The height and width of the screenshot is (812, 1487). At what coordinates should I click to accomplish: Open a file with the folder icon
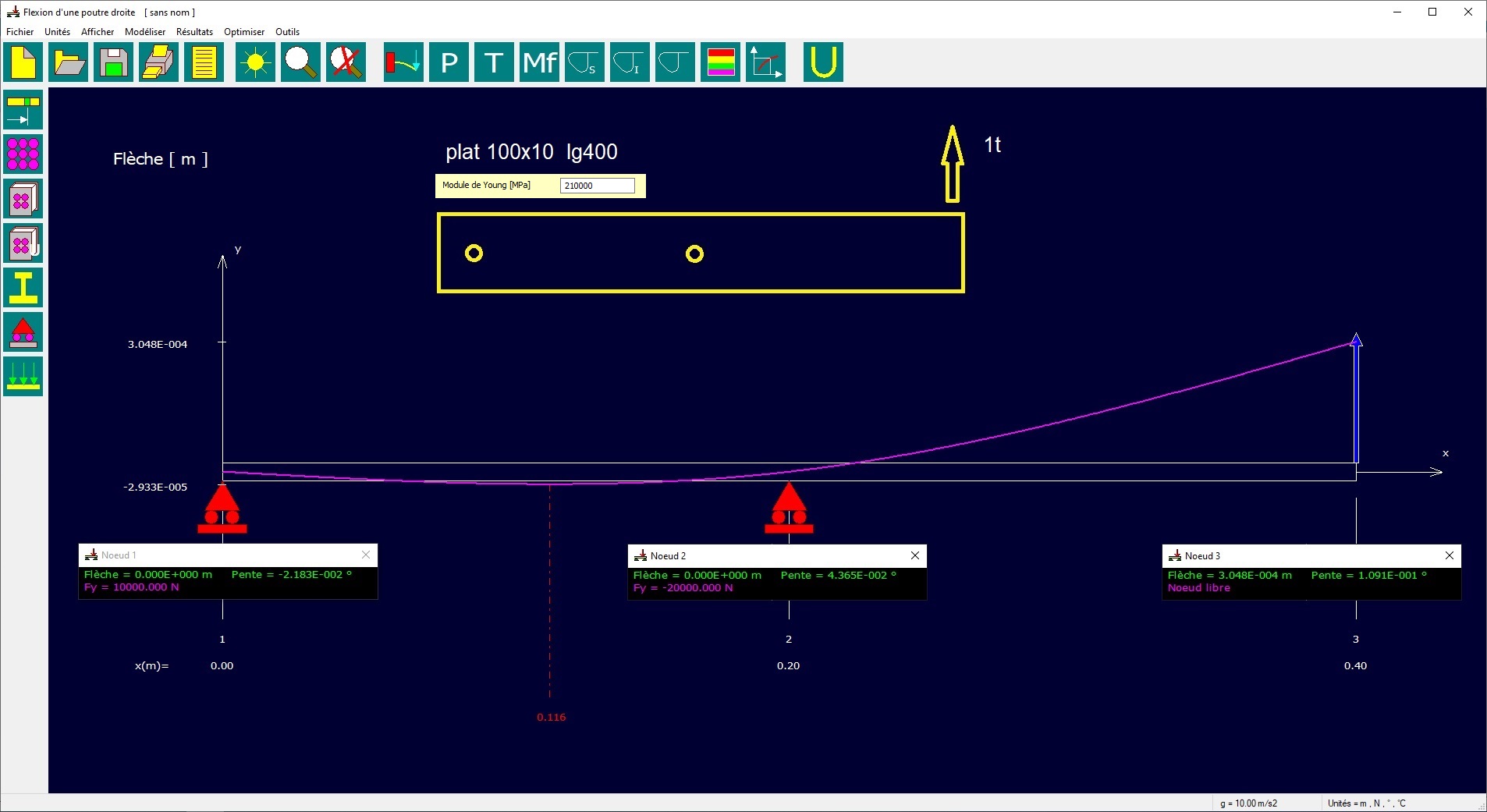pos(69,62)
